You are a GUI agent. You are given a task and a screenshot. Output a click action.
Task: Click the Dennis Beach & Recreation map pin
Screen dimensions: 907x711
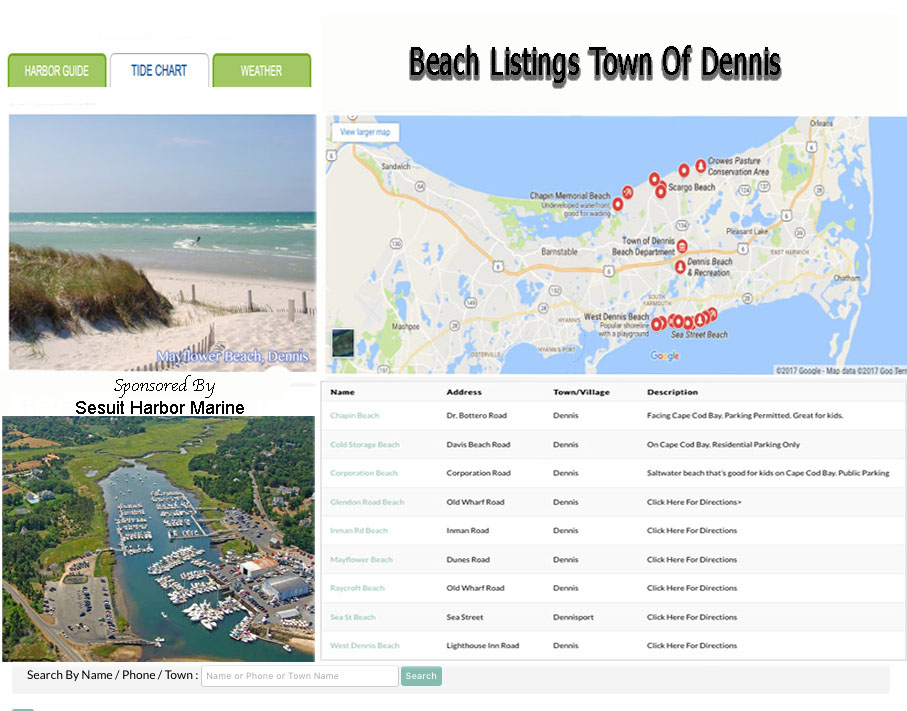click(680, 267)
